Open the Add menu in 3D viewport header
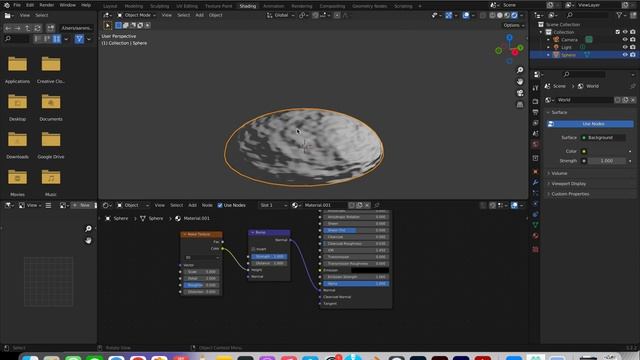Image resolution: width=640 pixels, height=360 pixels. coord(199,15)
